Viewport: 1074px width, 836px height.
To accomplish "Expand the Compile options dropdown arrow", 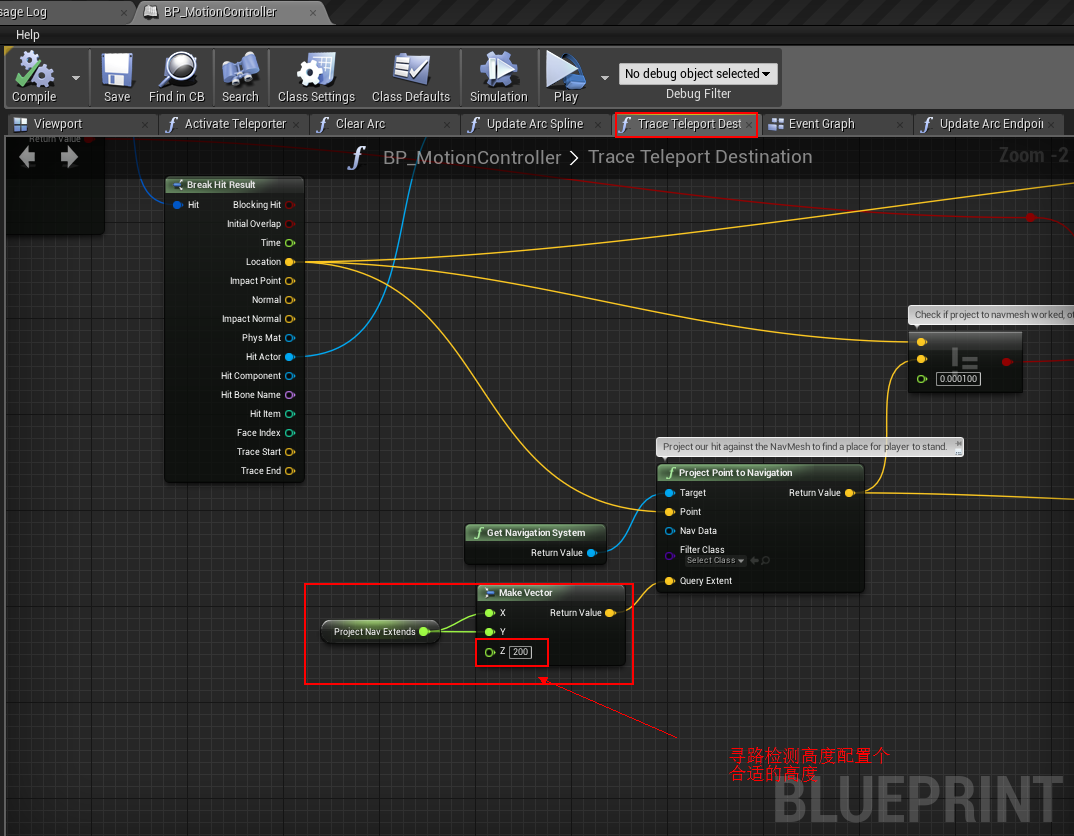I will tap(76, 78).
